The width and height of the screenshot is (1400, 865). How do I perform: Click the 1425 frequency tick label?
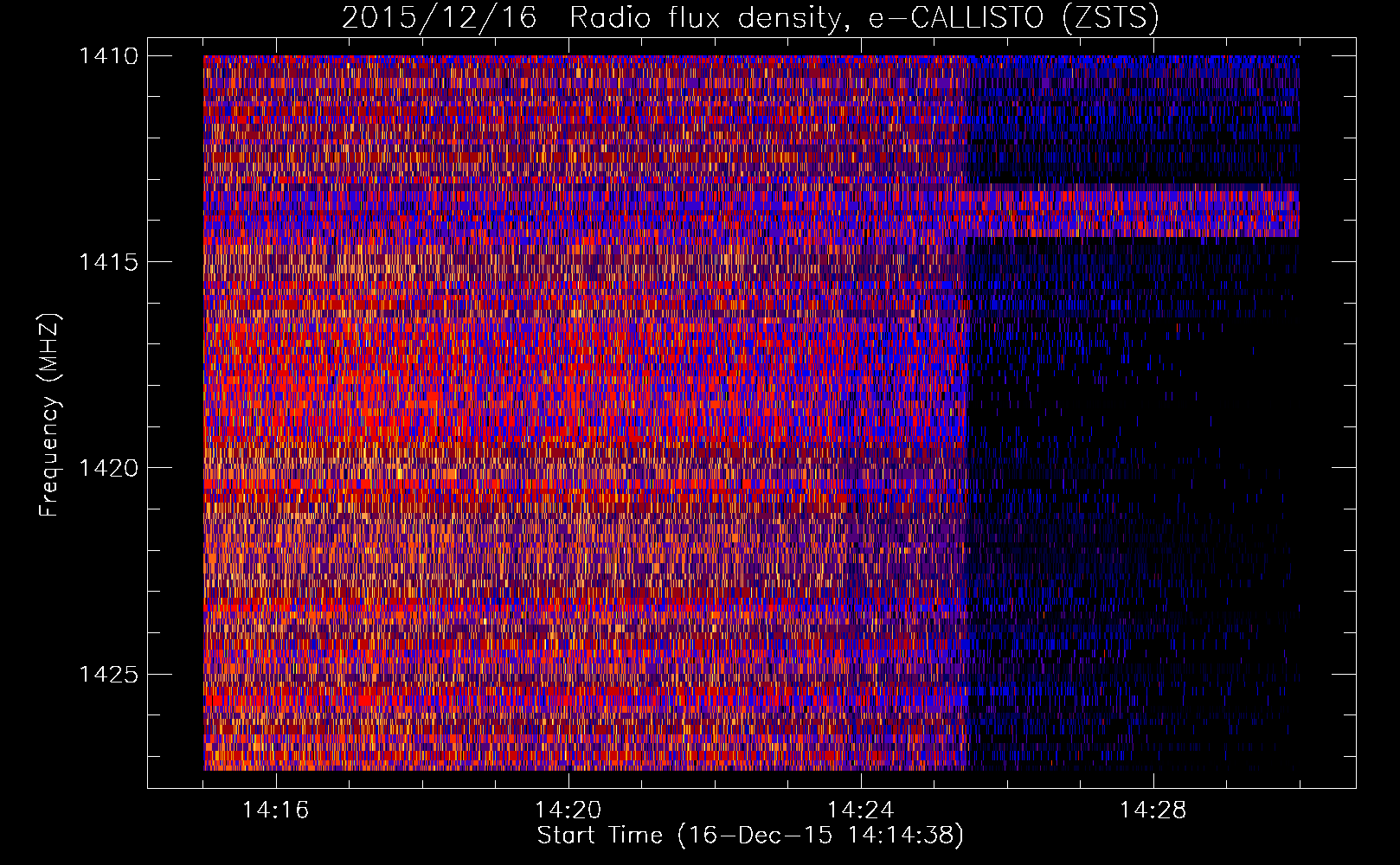pyautogui.click(x=108, y=674)
